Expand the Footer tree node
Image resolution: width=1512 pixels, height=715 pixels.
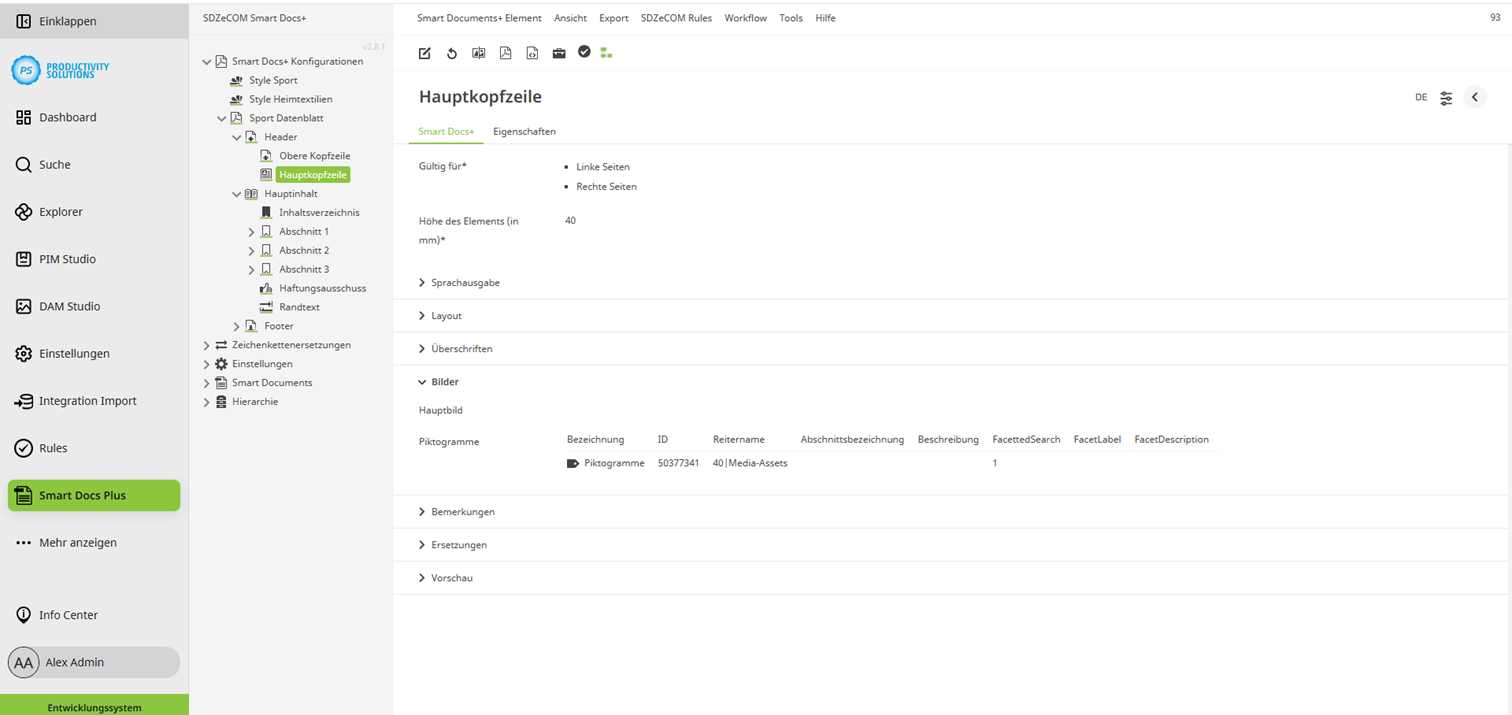[236, 325]
